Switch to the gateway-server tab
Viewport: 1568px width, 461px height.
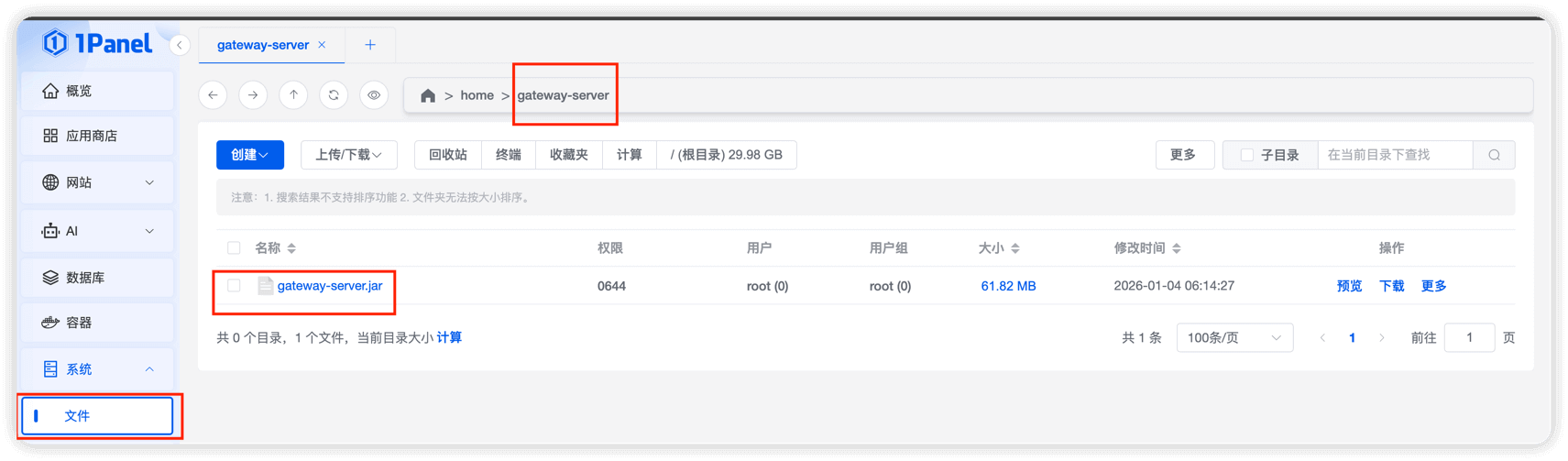[x=262, y=45]
